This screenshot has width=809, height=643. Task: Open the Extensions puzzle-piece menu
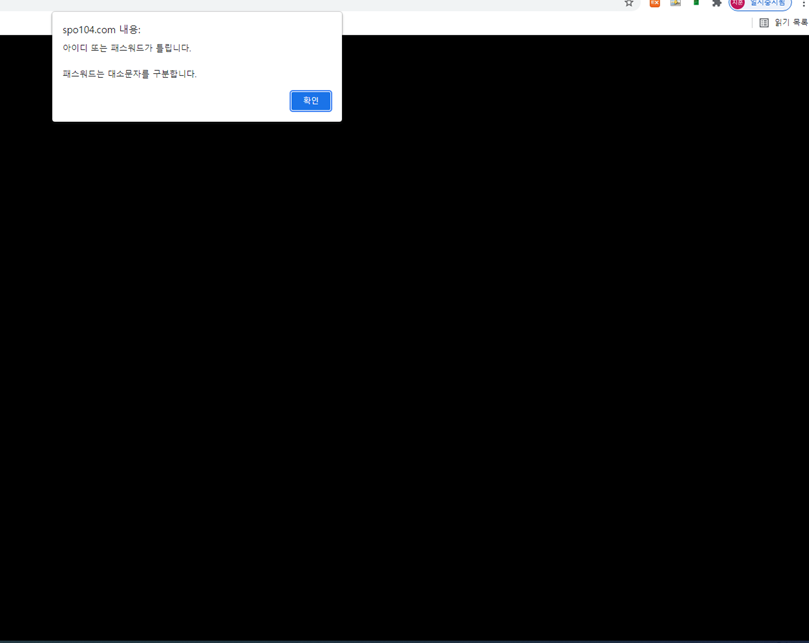click(x=716, y=3)
